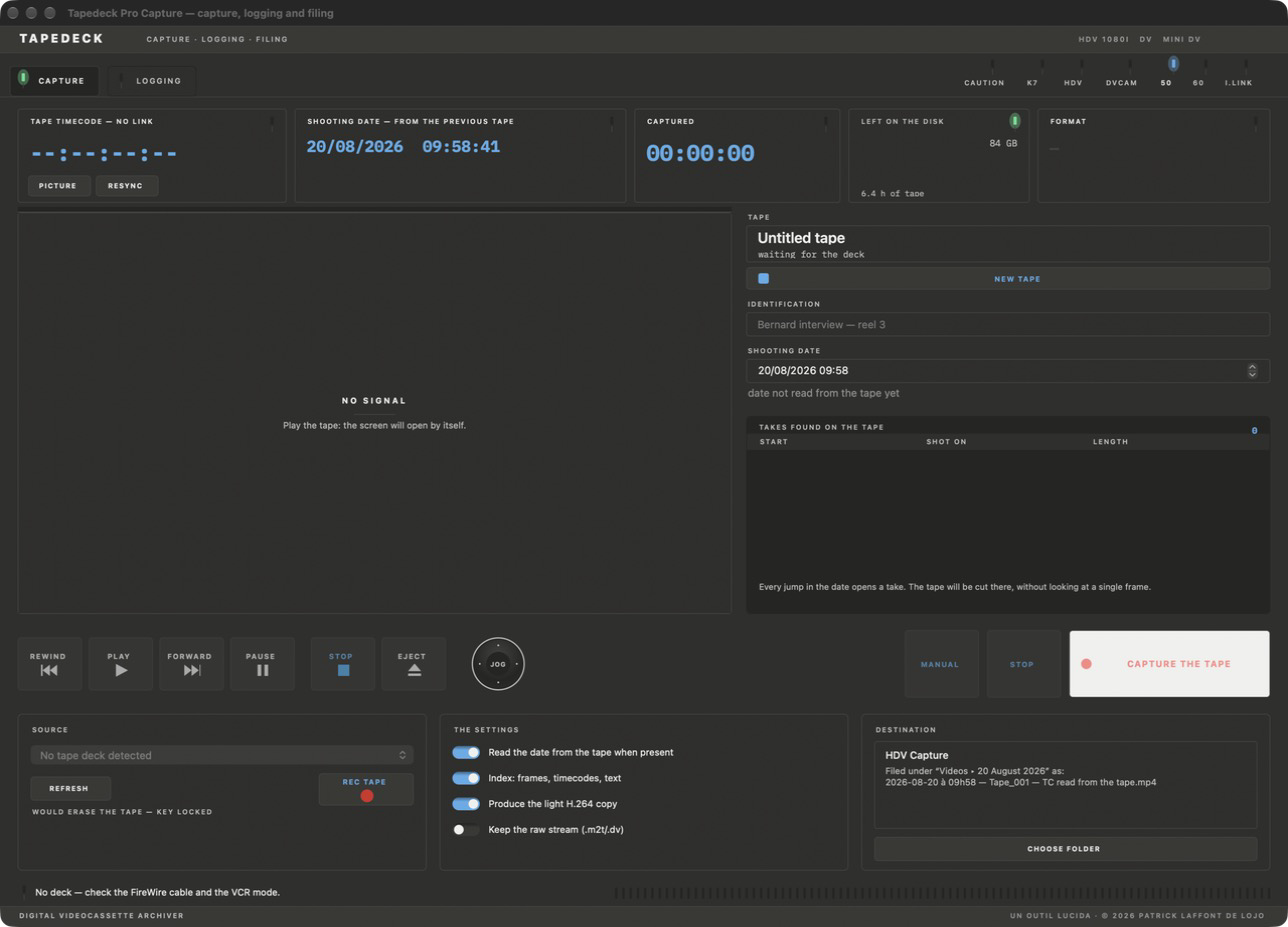Switch to the Logging tab
1288x927 pixels.
151,81
